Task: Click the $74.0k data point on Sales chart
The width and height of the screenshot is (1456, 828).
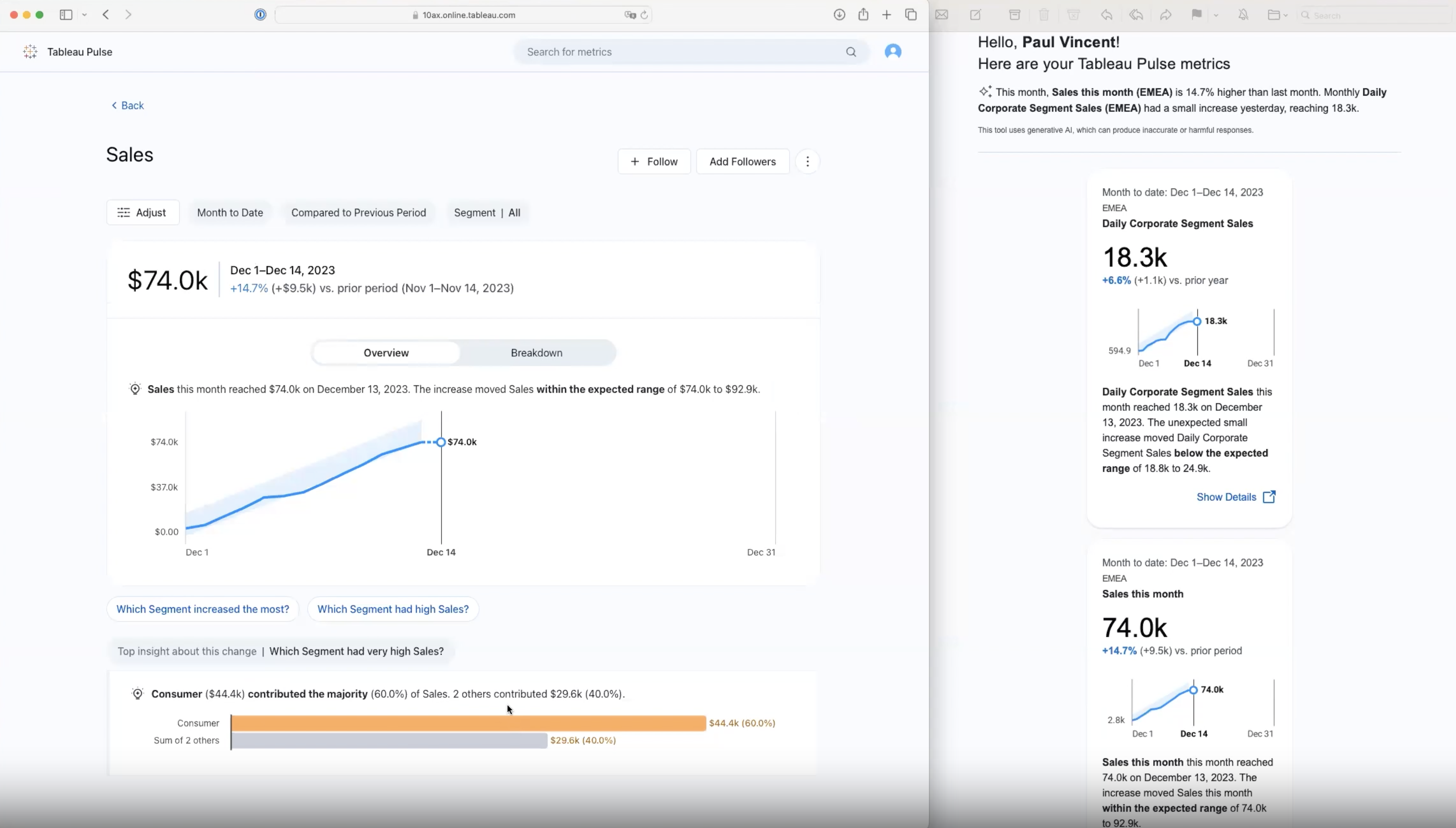Action: pos(441,442)
